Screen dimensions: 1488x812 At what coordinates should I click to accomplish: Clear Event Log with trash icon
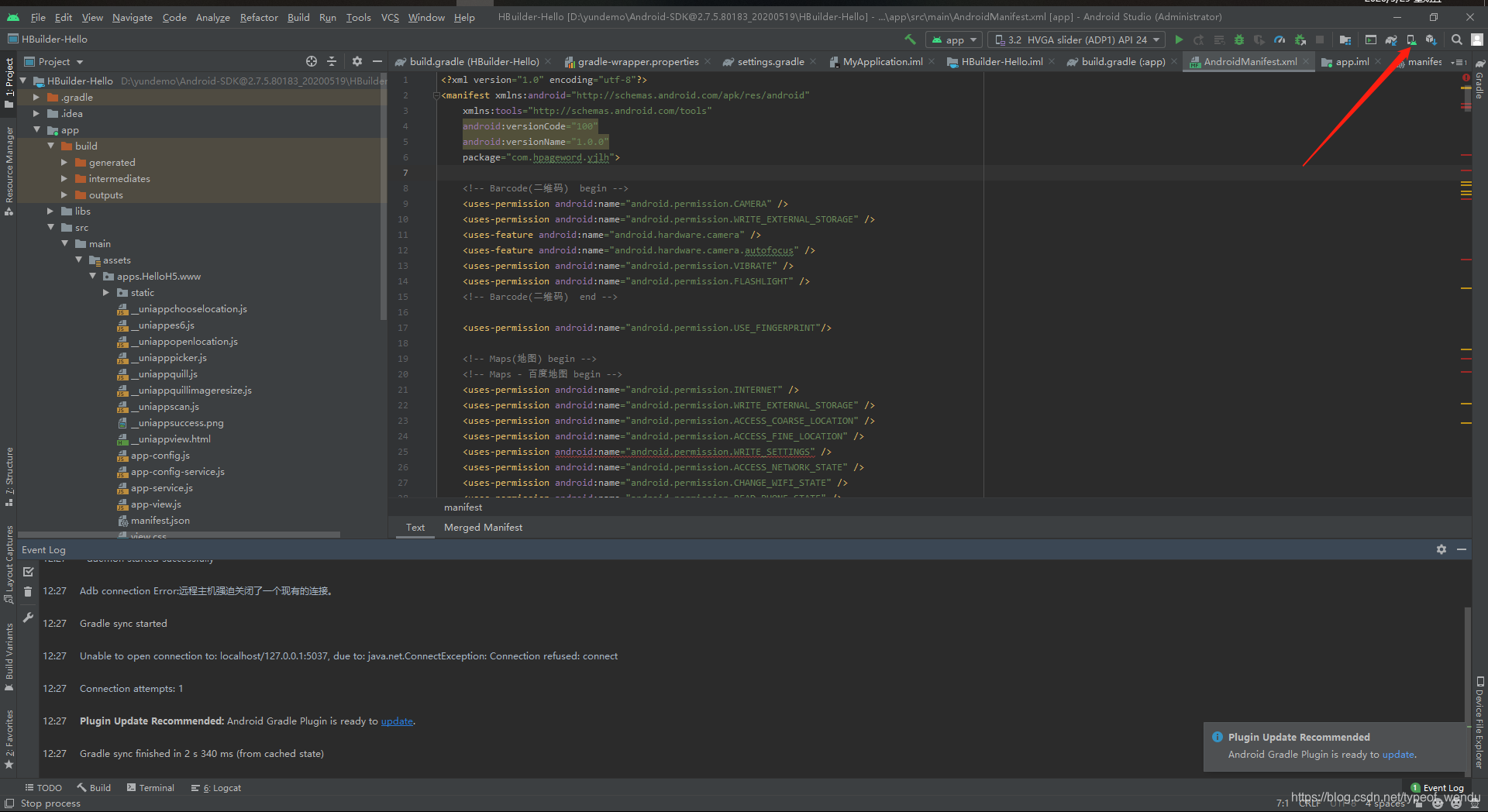click(29, 592)
